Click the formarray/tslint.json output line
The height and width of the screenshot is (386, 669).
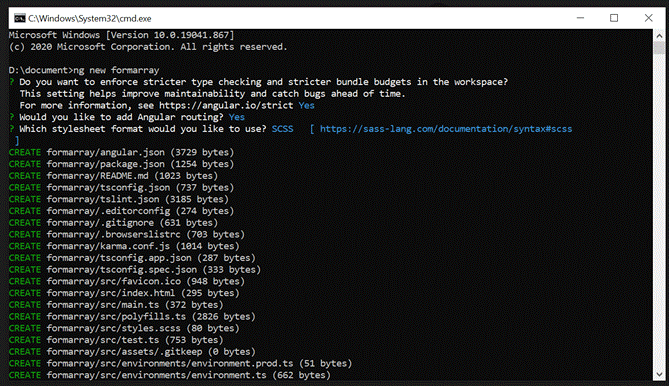pos(119,199)
